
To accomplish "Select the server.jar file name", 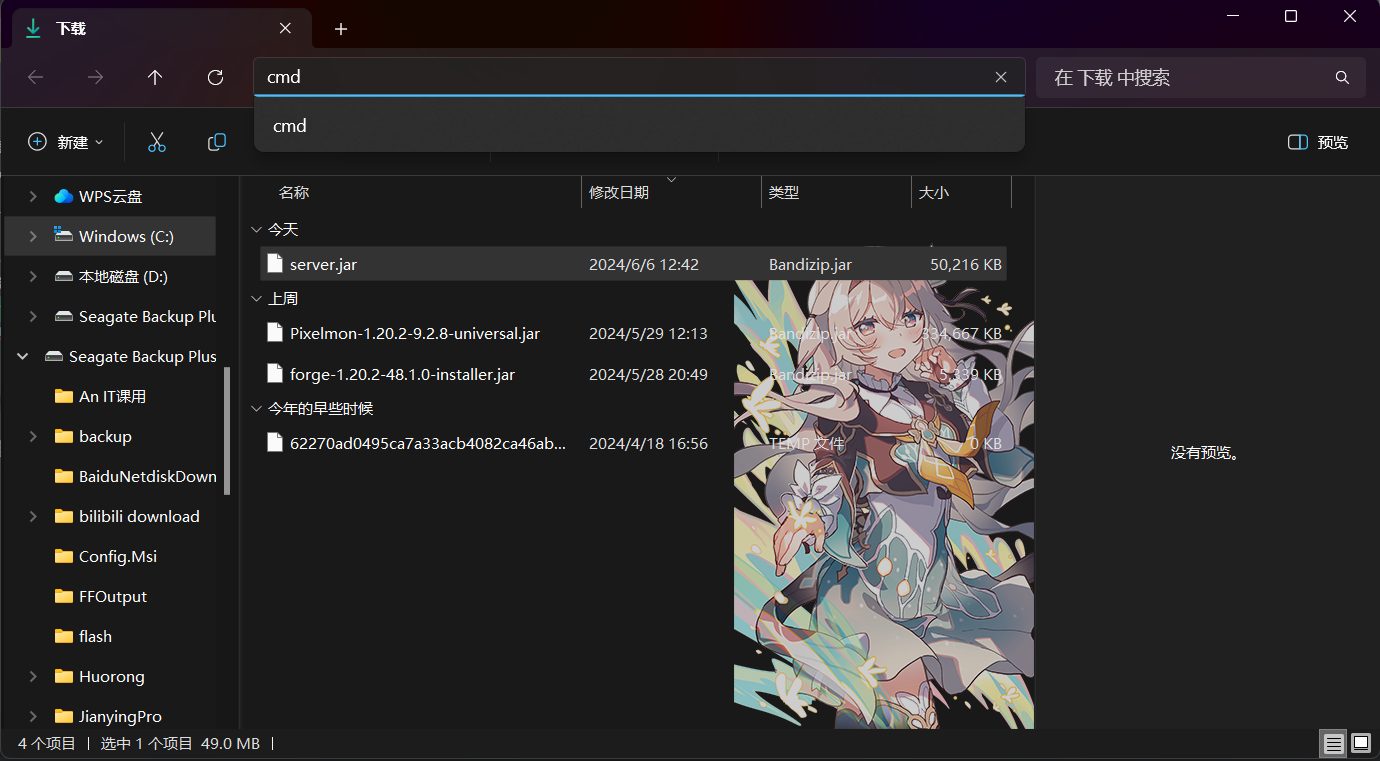I will coord(323,265).
